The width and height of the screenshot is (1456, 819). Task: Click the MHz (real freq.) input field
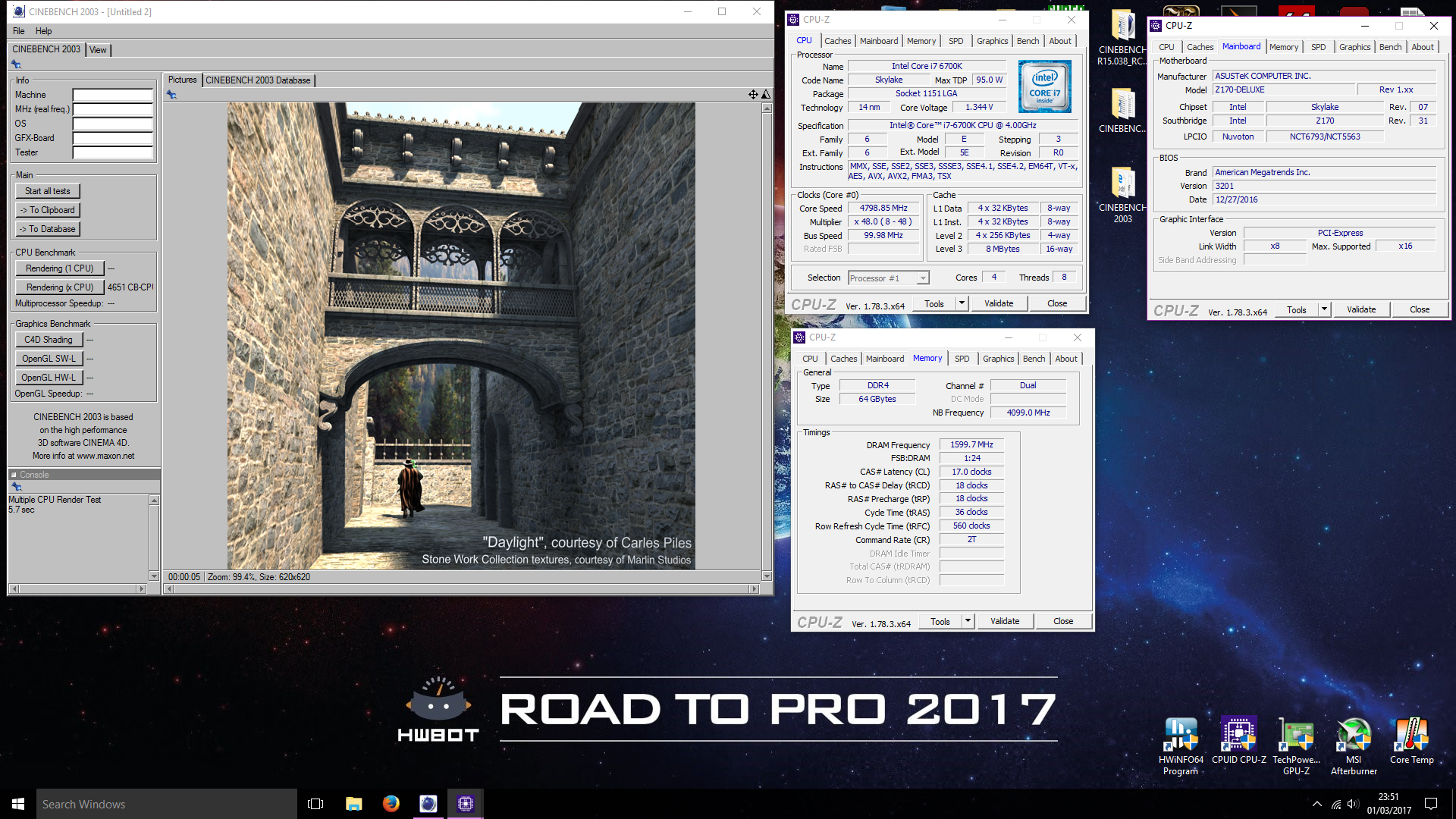coord(112,109)
